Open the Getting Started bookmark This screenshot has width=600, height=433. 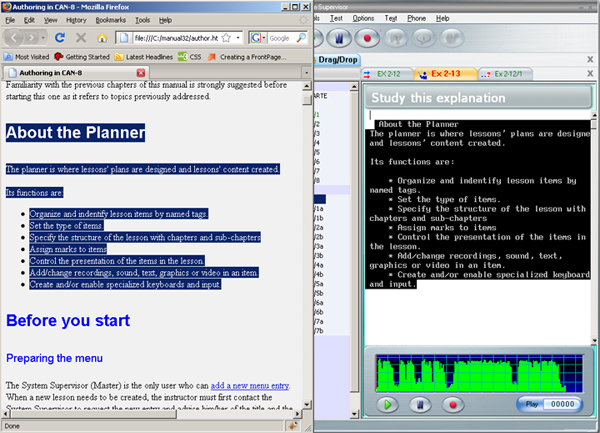click(x=85, y=56)
